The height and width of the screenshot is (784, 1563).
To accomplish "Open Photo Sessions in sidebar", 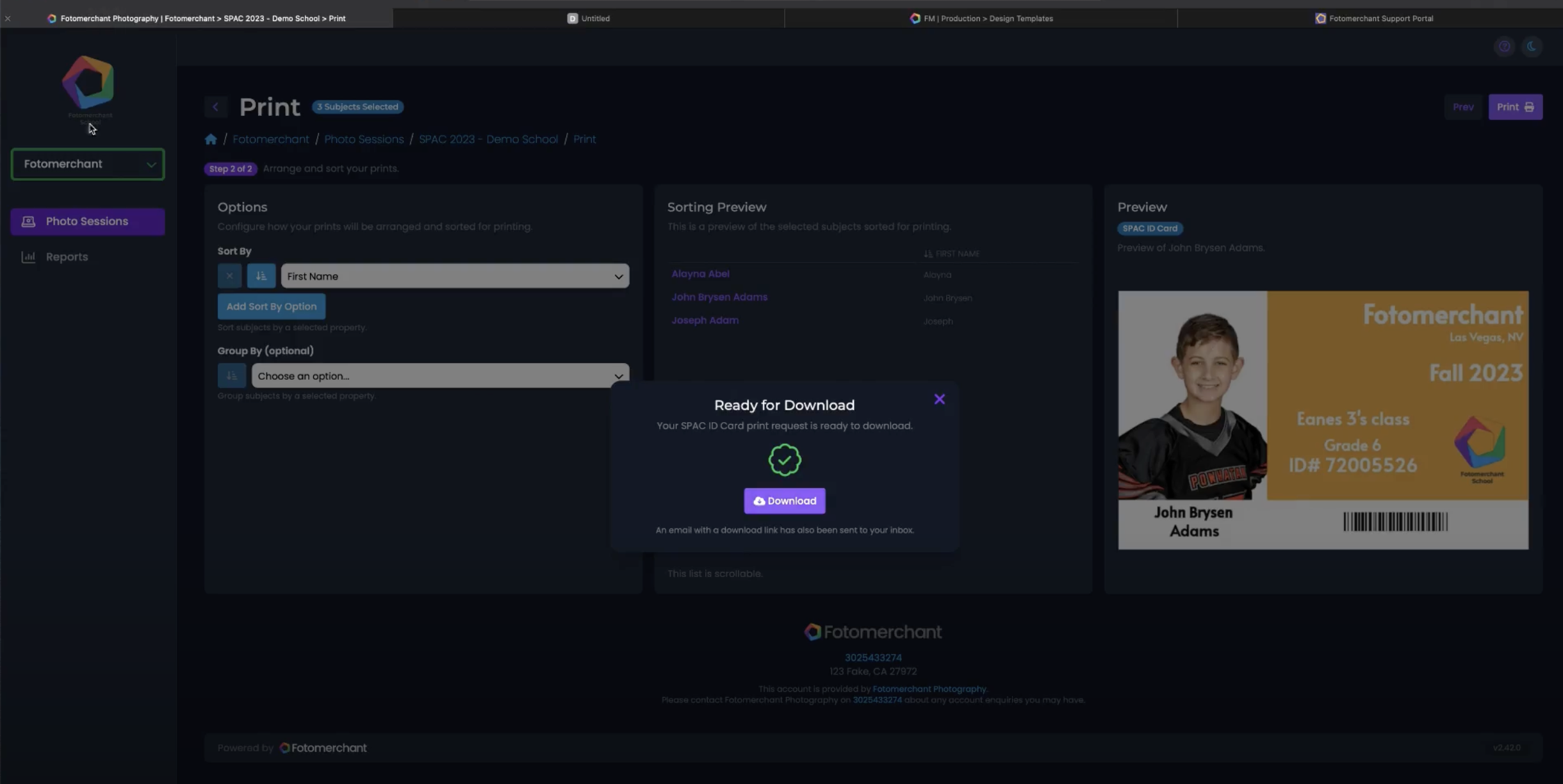I will 88,222.
